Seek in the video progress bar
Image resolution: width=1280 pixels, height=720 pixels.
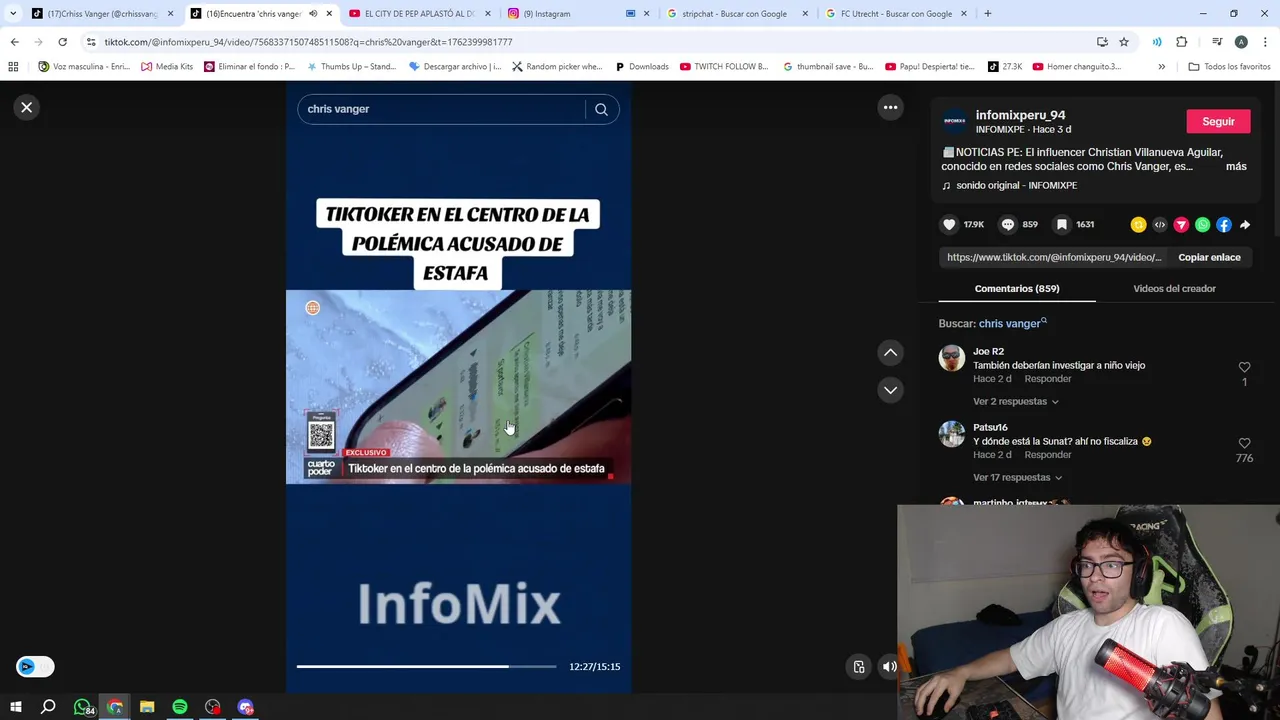(426, 666)
